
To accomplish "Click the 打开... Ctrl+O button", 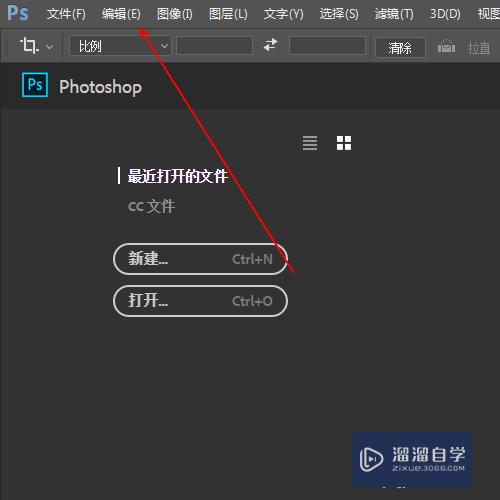I will [200, 301].
